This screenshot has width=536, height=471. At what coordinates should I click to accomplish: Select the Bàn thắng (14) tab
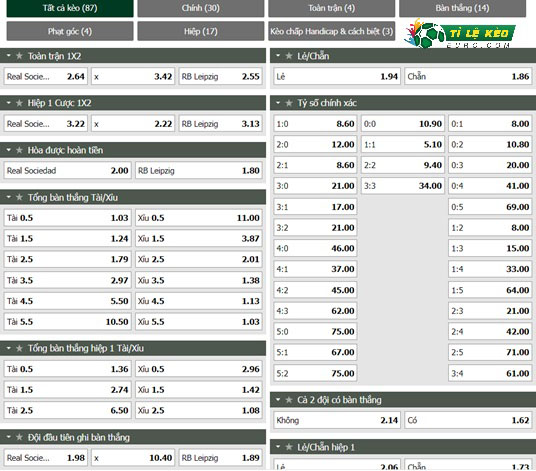coord(462,8)
